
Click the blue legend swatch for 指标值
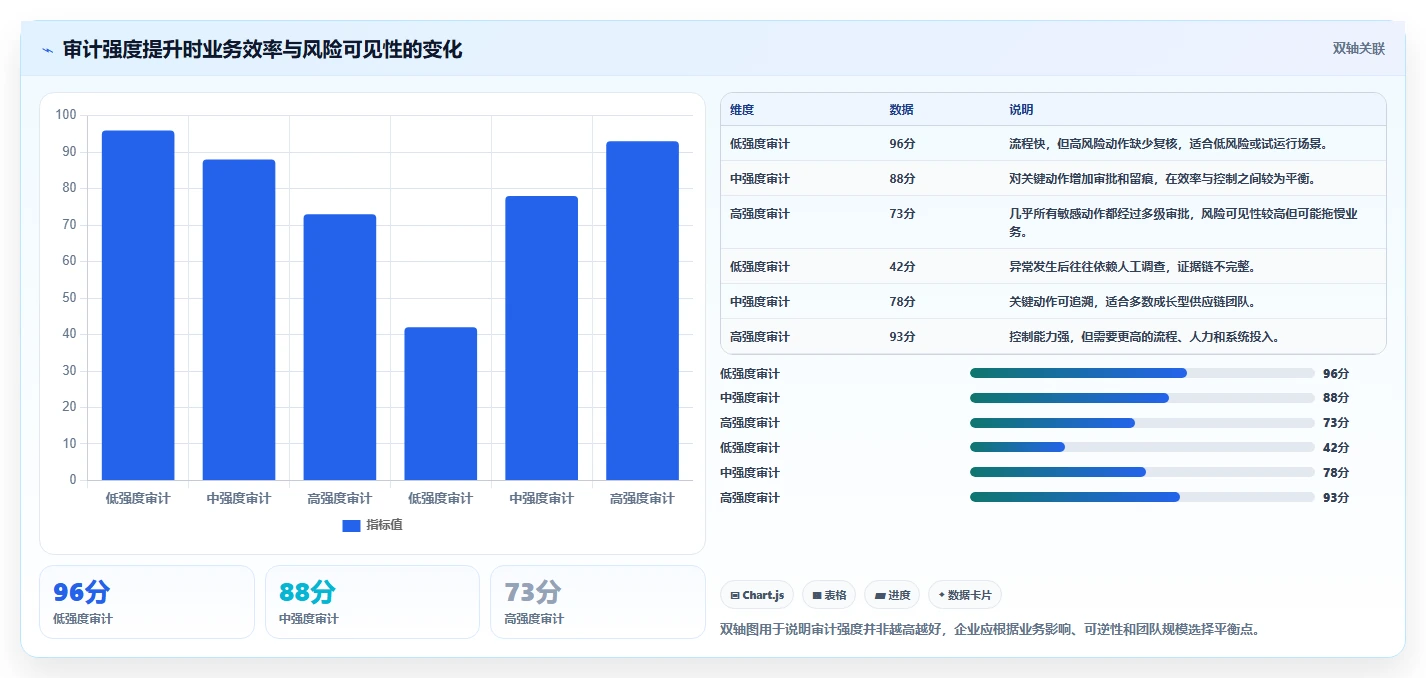tap(351, 525)
